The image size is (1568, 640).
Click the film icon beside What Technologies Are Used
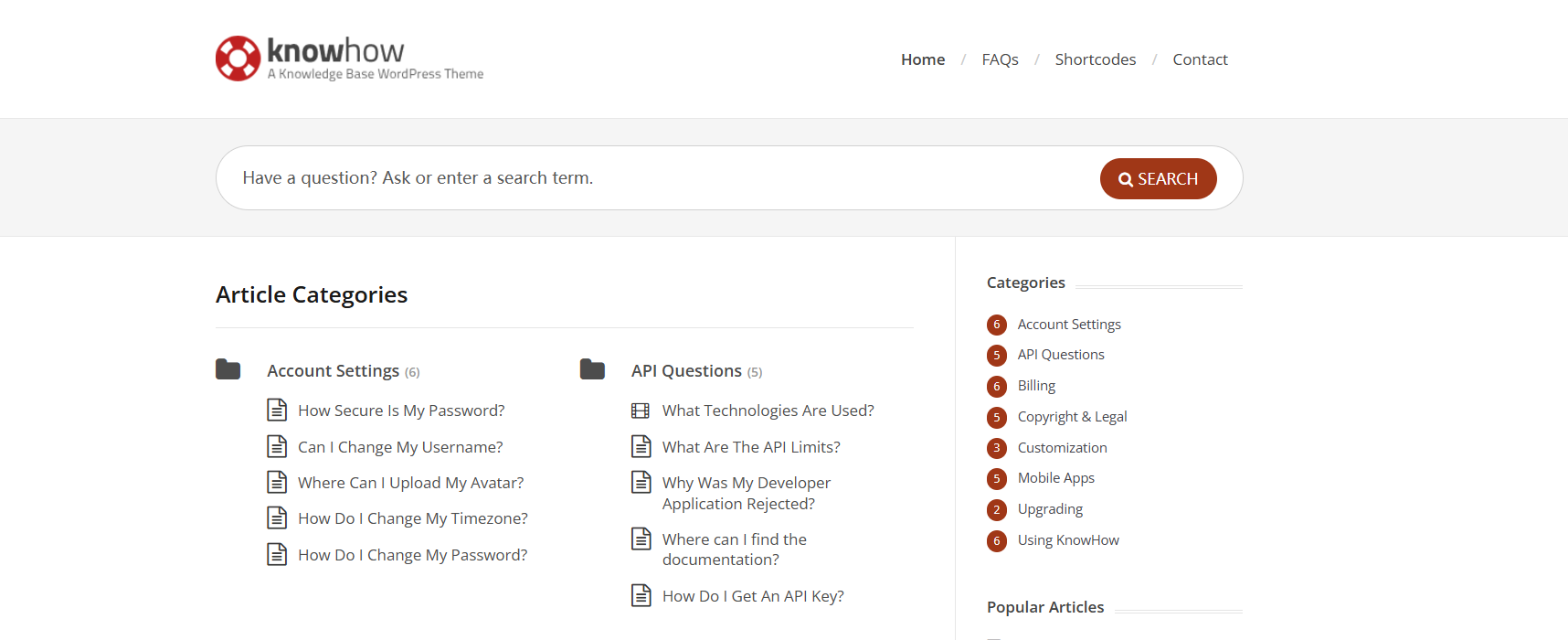point(641,411)
